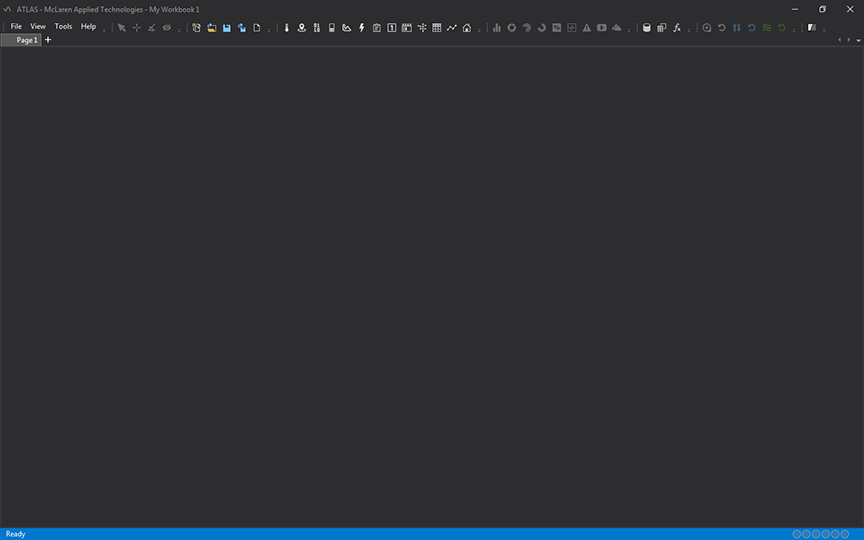Image resolution: width=864 pixels, height=540 pixels.
Task: Click the lightning bolt toolbar icon
Action: pyautogui.click(x=361, y=27)
